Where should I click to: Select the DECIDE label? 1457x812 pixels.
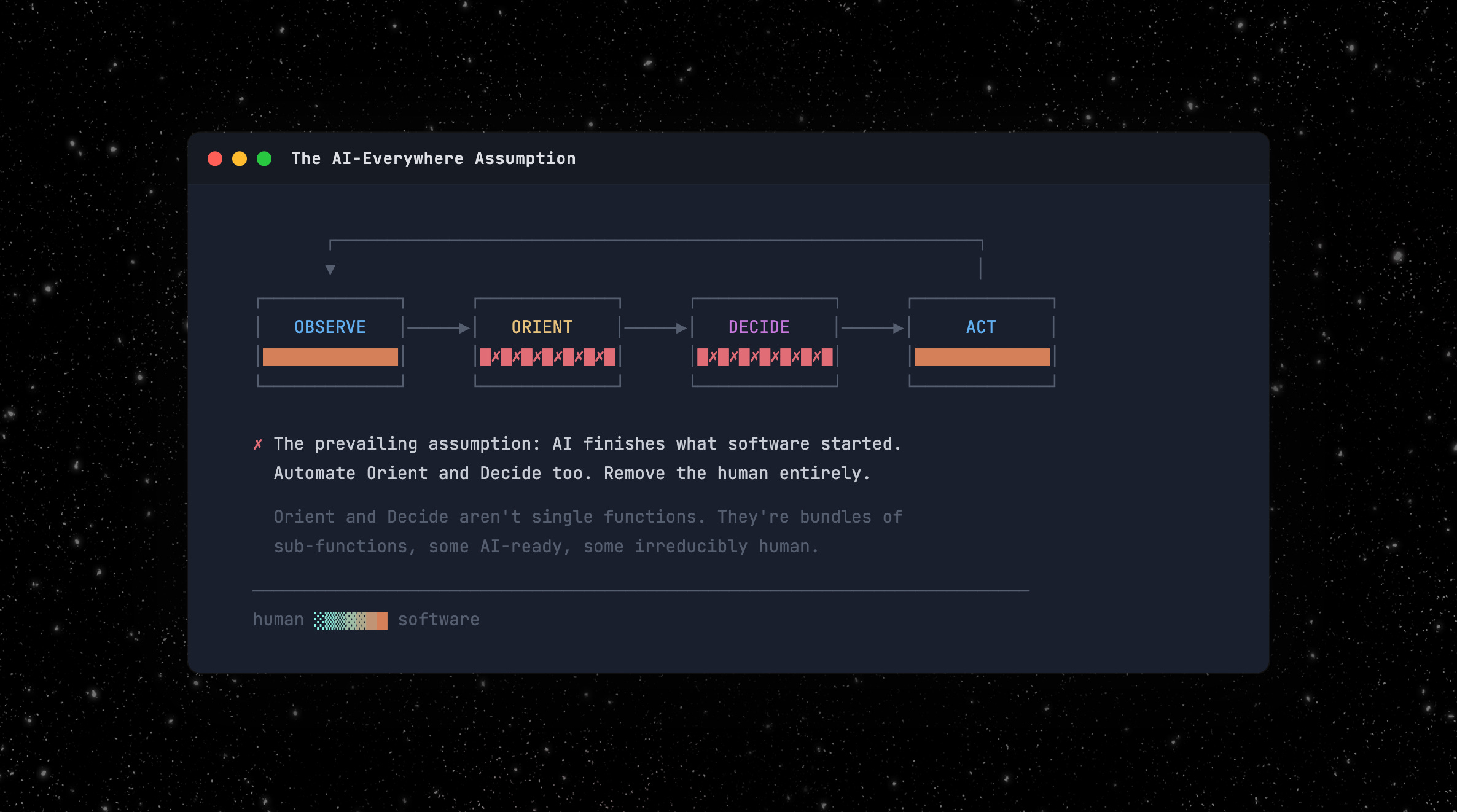(759, 327)
